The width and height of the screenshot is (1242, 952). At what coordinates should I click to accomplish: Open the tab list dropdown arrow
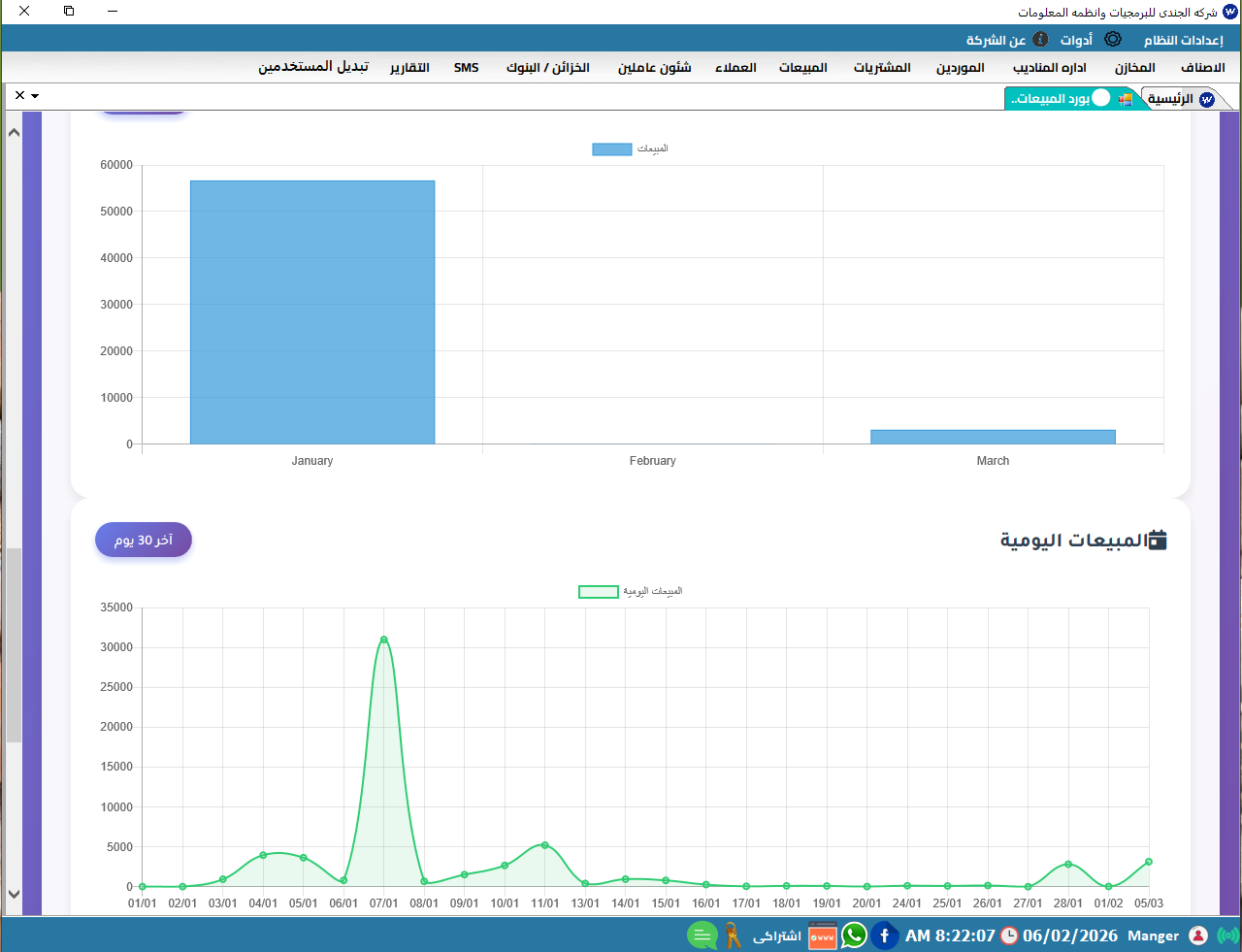(x=35, y=96)
